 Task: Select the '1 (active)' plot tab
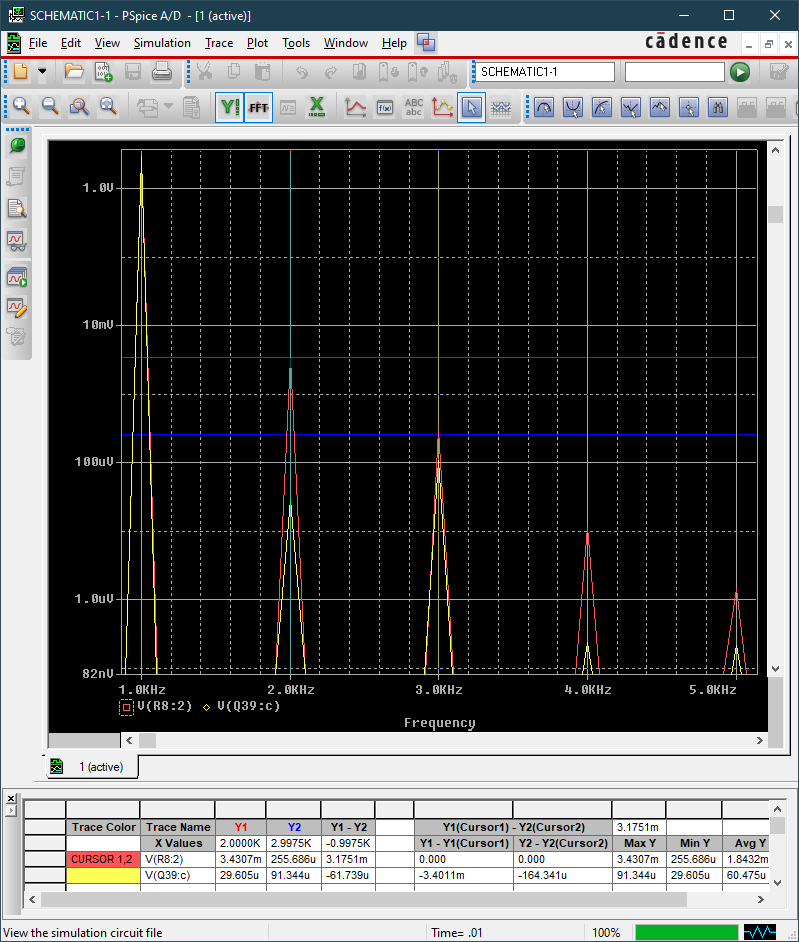100,767
